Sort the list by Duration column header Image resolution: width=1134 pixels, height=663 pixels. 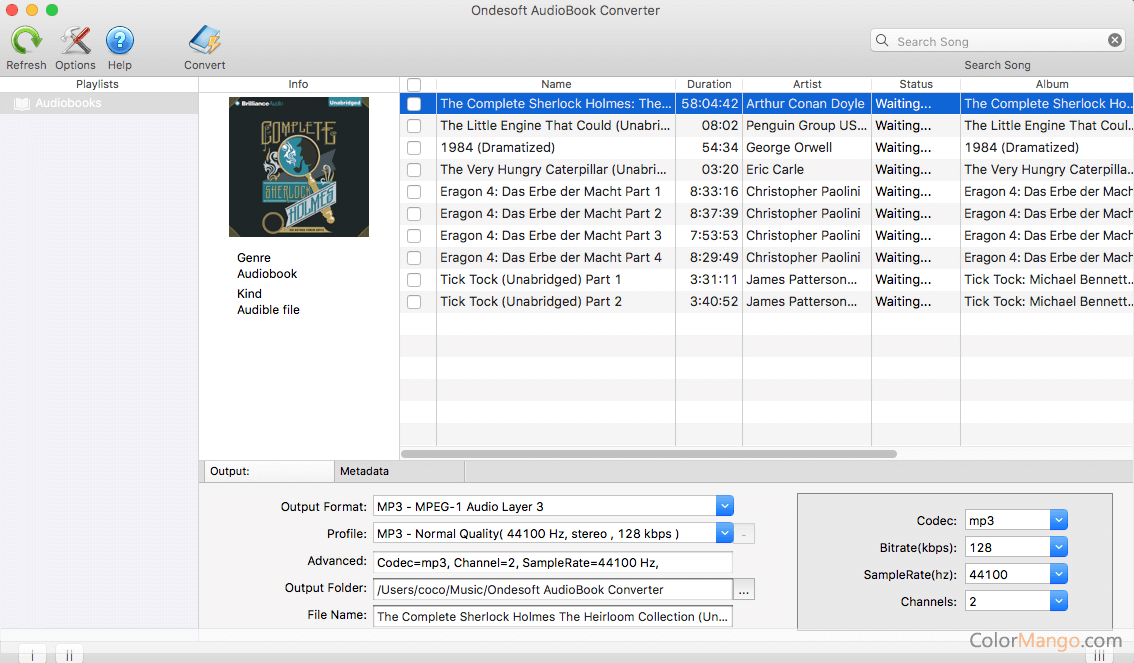coord(709,85)
